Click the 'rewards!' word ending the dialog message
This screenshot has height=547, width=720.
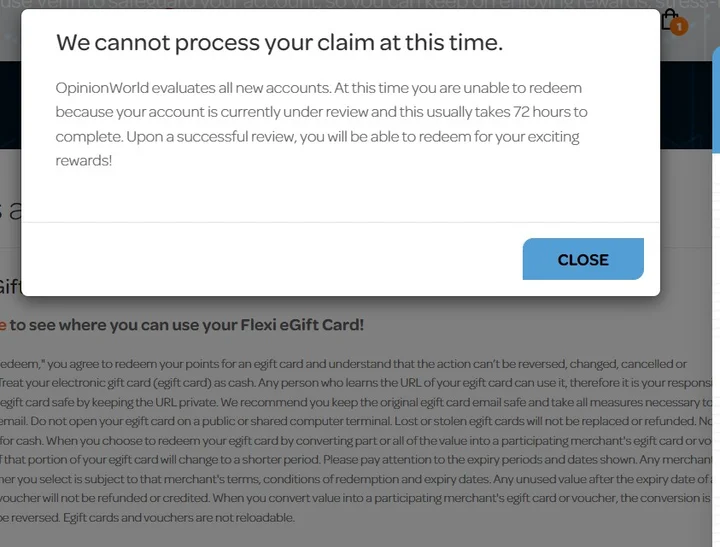[84, 160]
